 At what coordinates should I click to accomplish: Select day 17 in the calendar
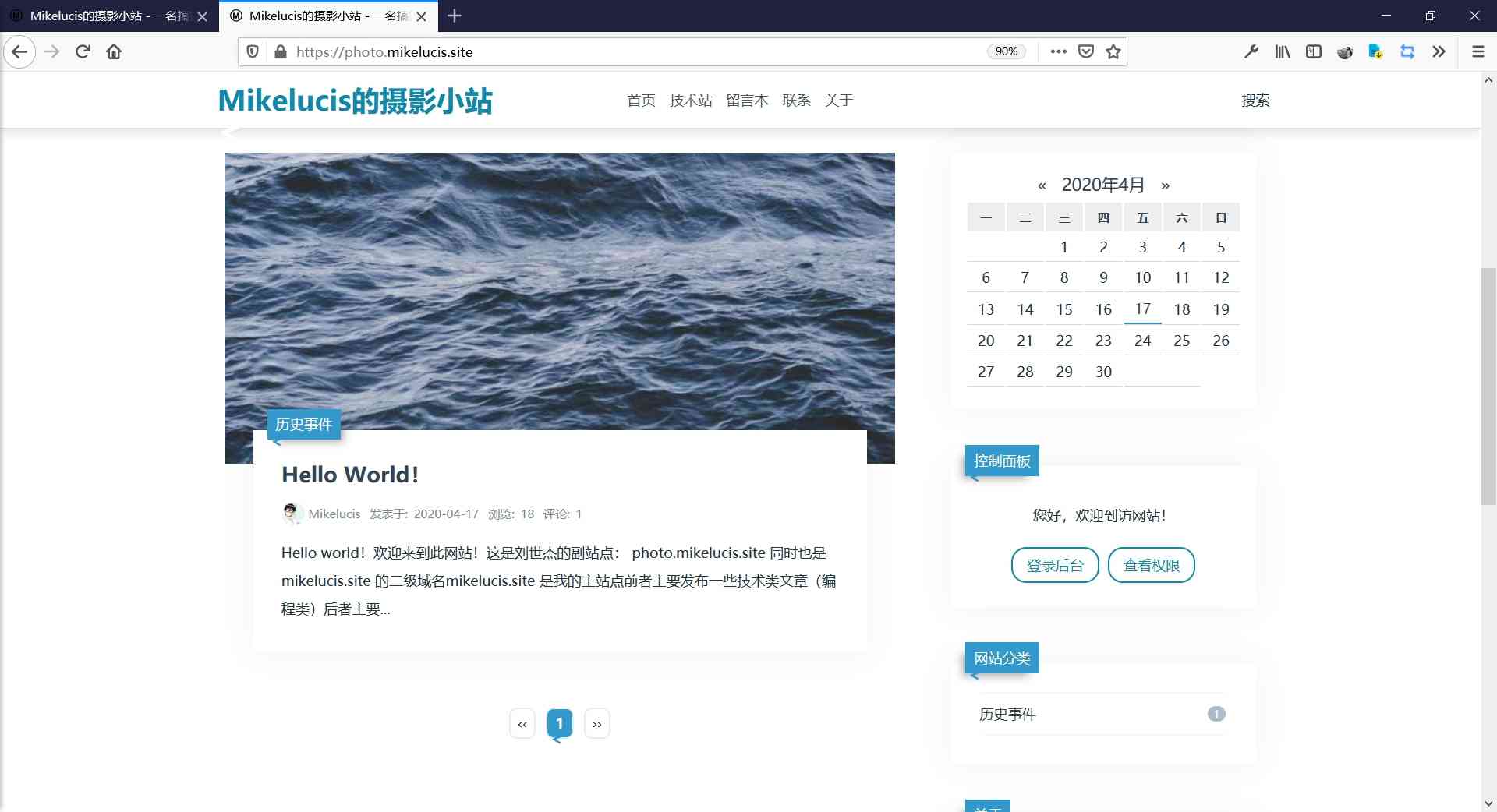pyautogui.click(x=1142, y=309)
